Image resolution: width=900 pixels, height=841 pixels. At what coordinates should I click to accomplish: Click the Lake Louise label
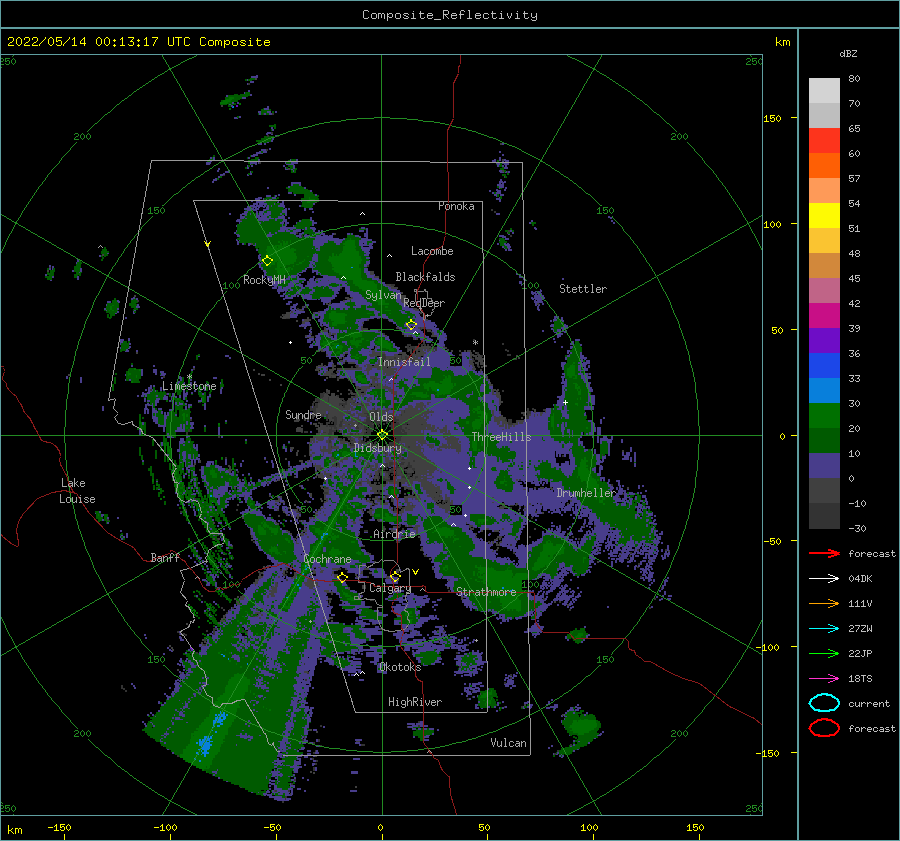(x=77, y=491)
